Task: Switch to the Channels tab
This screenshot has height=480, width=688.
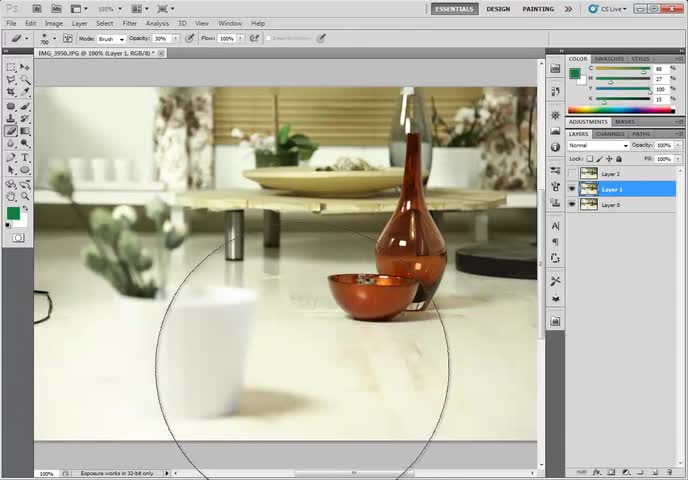Action: coord(610,134)
